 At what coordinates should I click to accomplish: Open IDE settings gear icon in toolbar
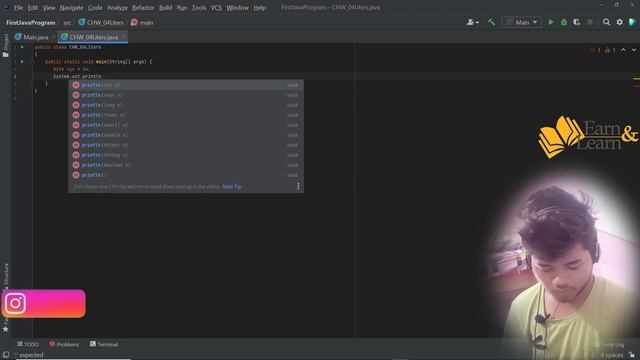(x=620, y=22)
